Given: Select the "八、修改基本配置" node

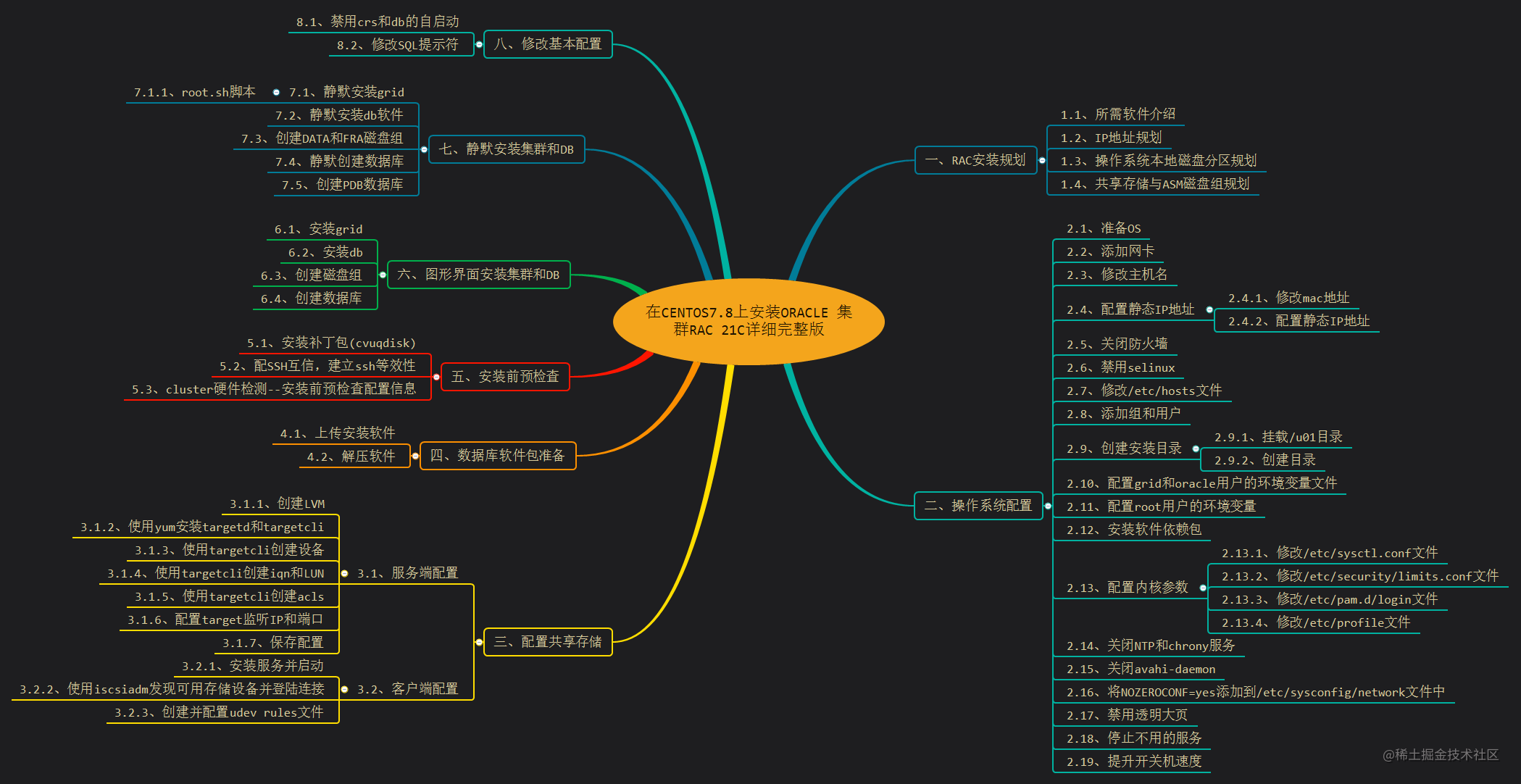Looking at the screenshot, I should coord(548,44).
